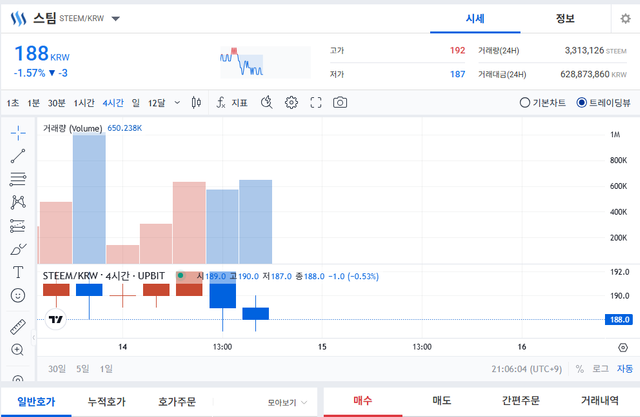Screen dimensions: 640x417
Task: Set chart interval to 12달
Action: point(157,103)
